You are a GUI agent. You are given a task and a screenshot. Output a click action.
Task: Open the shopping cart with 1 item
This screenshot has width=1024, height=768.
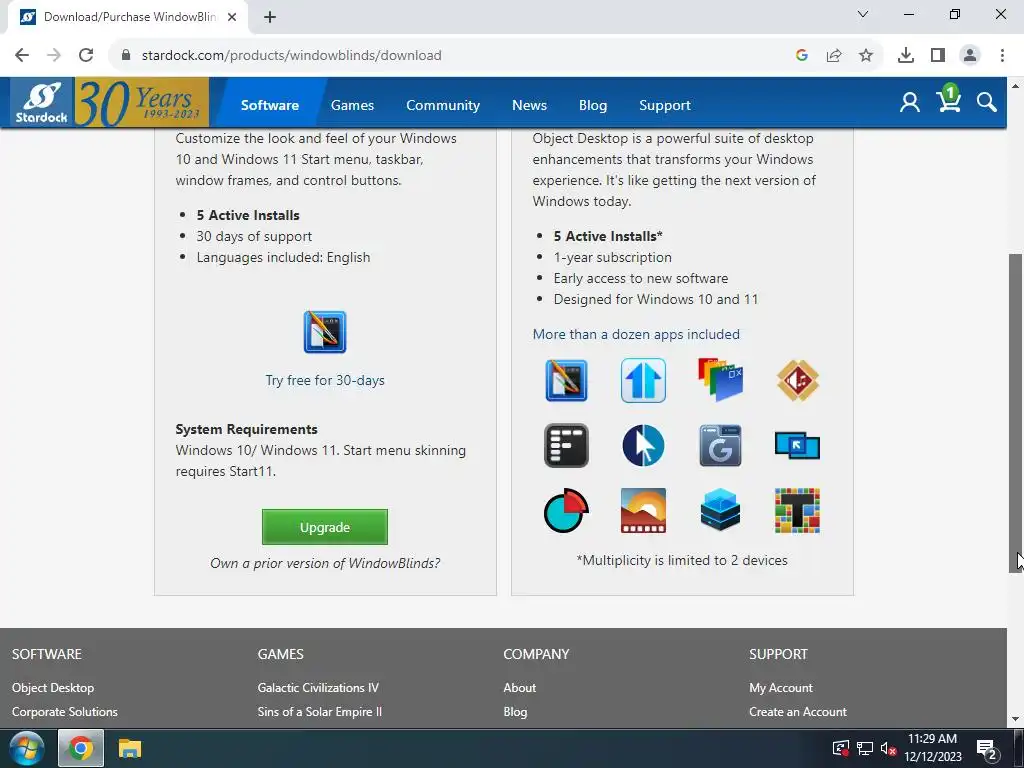[x=948, y=99]
